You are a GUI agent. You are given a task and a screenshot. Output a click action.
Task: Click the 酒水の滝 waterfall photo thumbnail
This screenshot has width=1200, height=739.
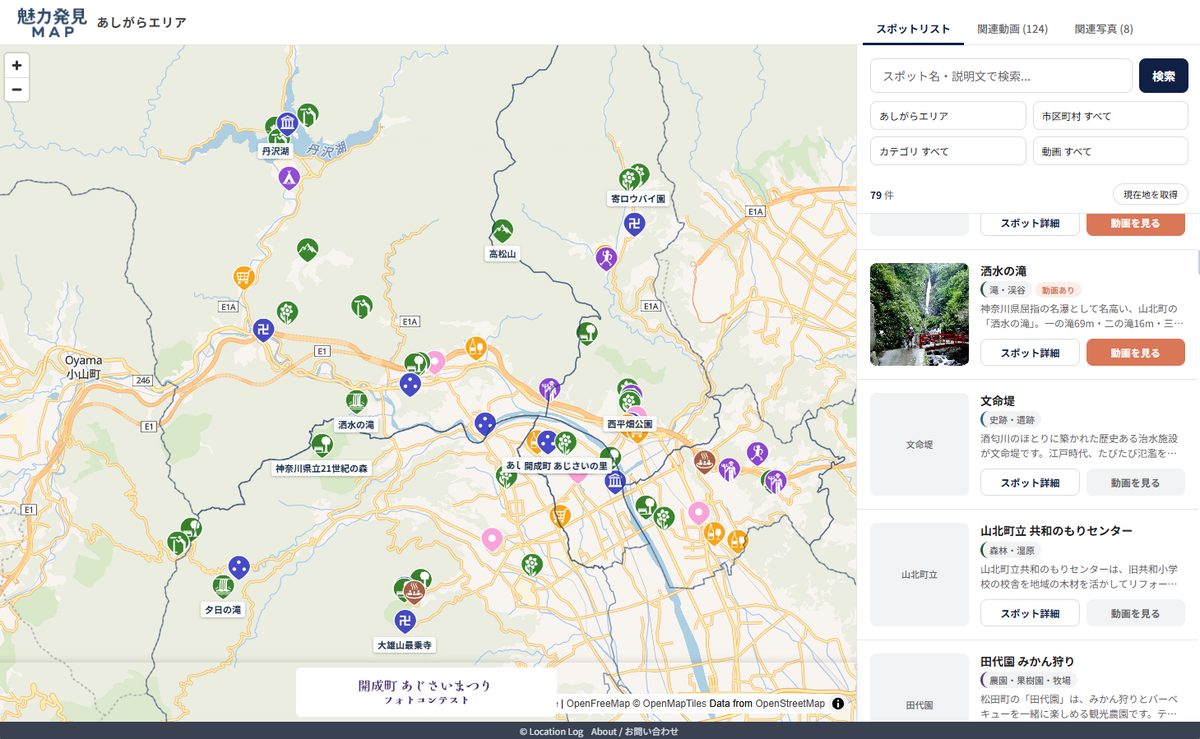(919, 314)
